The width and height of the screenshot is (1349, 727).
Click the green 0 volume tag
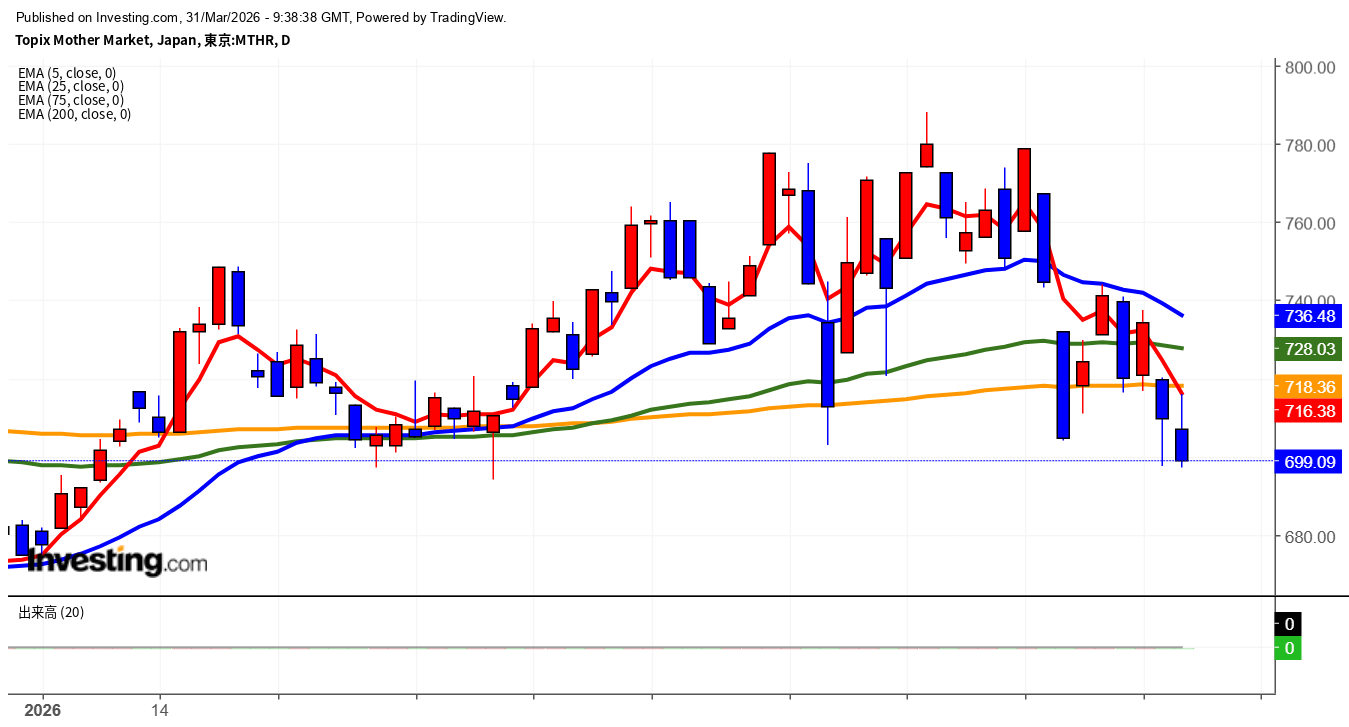point(1289,648)
